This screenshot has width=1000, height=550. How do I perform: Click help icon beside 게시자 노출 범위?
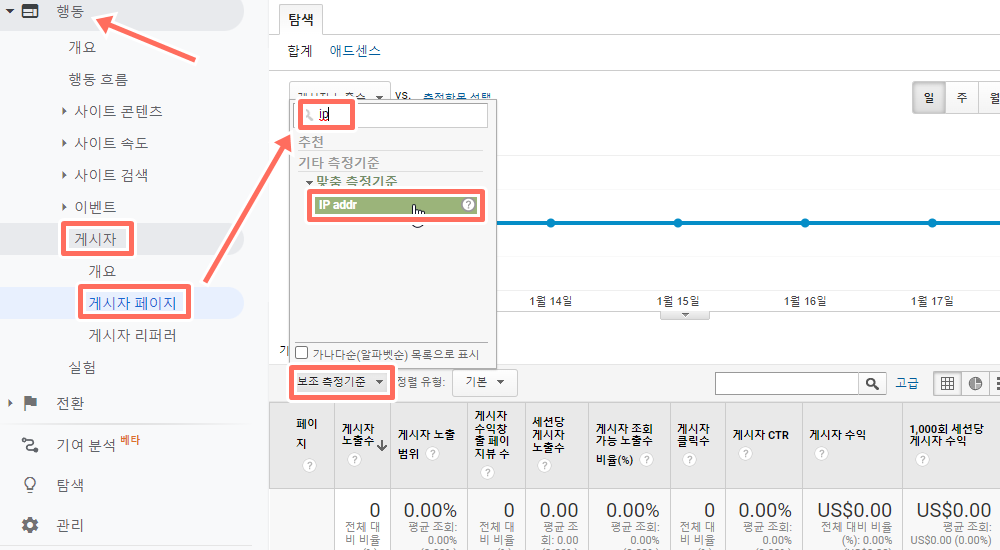(x=432, y=454)
